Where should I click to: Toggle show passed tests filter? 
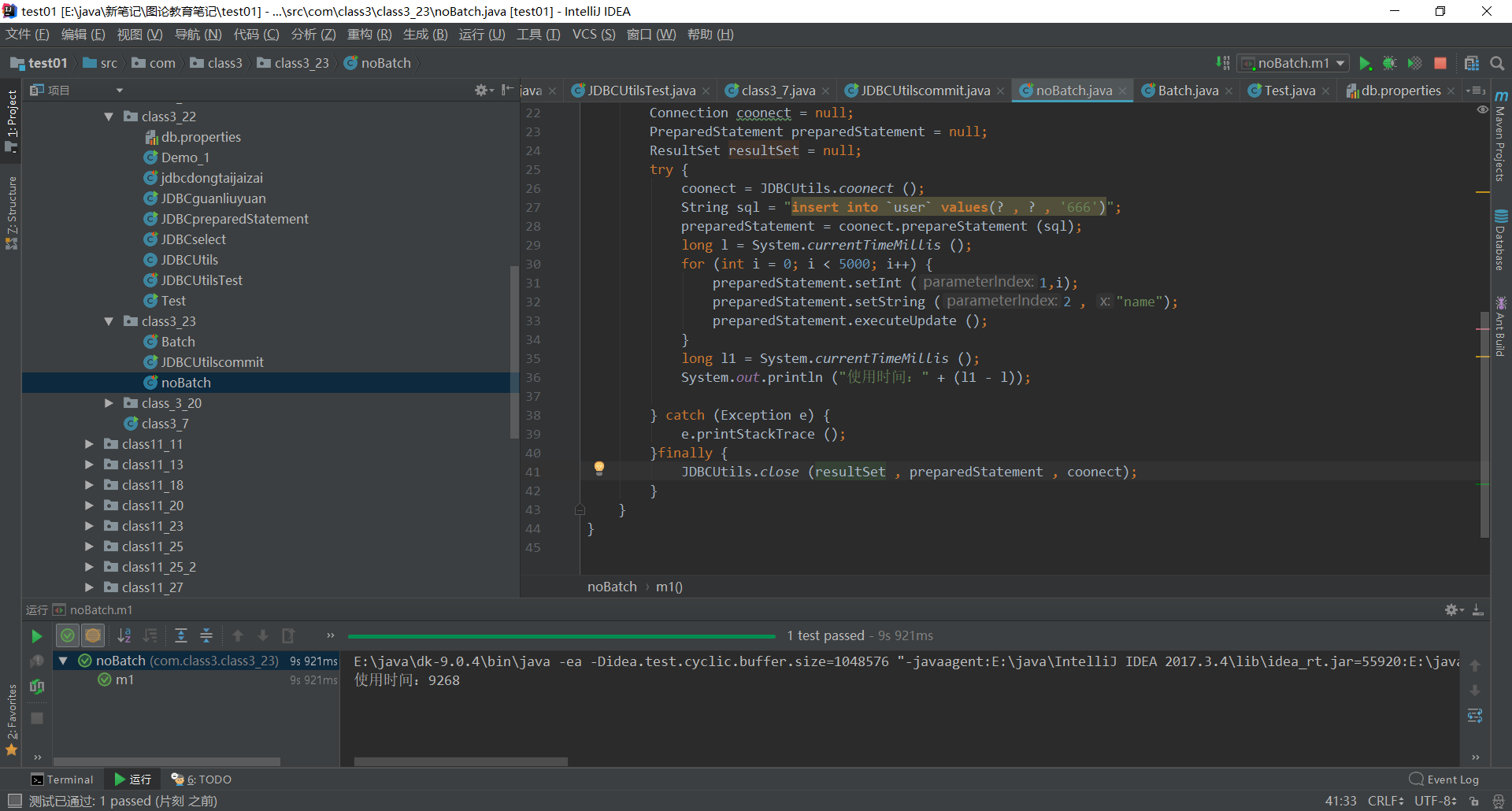[68, 635]
